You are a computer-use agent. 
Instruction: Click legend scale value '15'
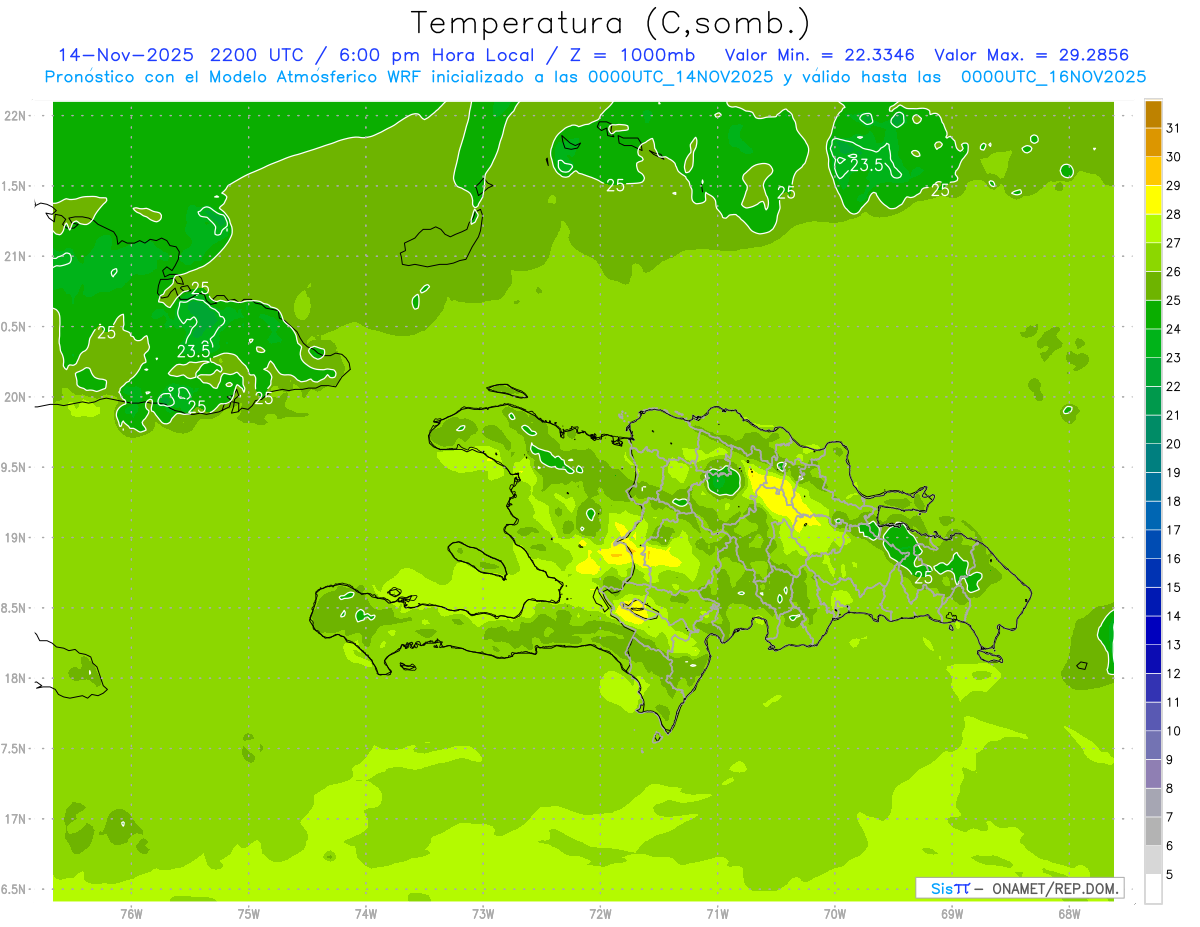1173,588
